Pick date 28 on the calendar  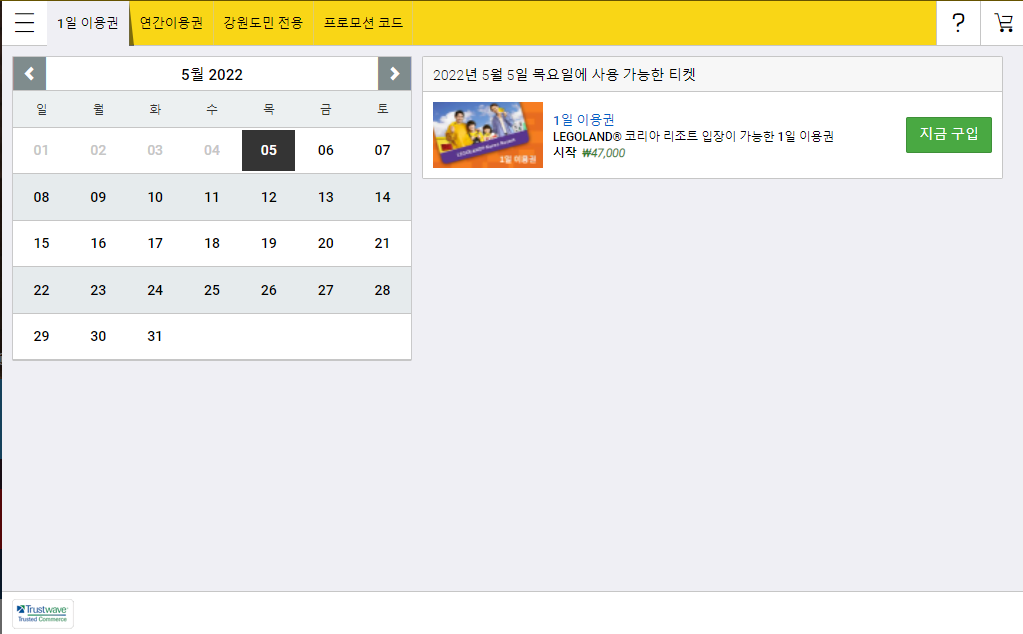pos(382,290)
